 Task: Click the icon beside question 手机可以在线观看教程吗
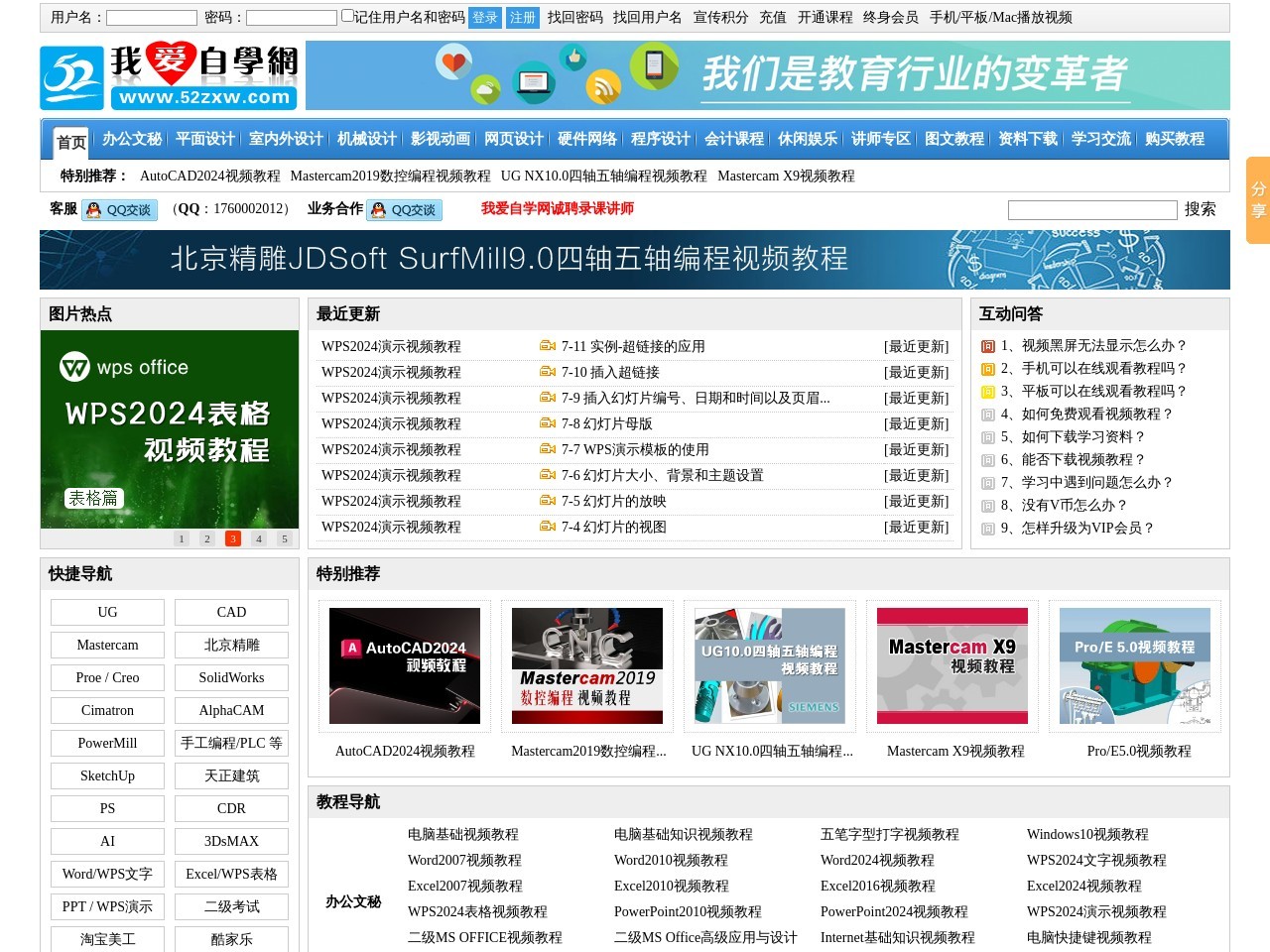click(x=987, y=369)
